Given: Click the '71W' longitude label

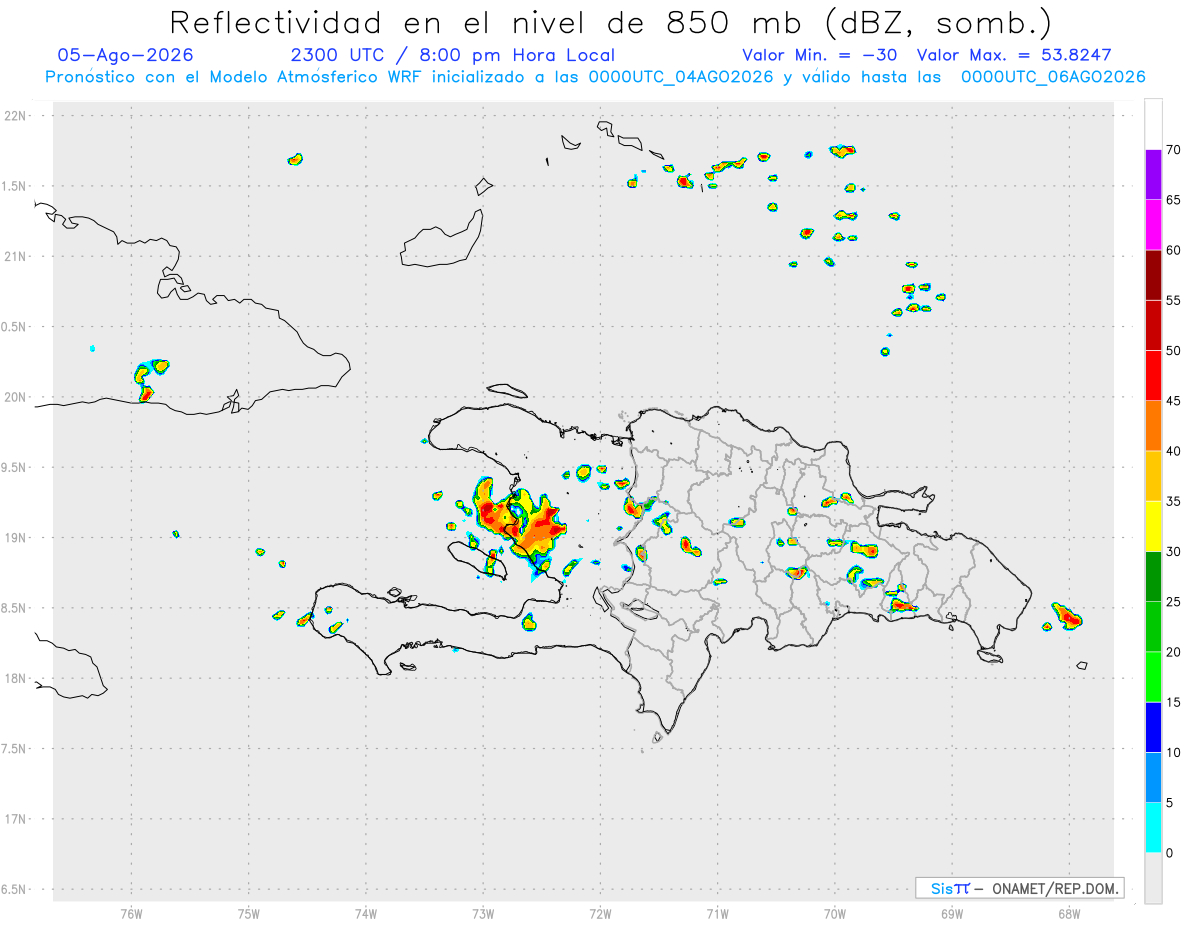Looking at the screenshot, I should tap(717, 914).
